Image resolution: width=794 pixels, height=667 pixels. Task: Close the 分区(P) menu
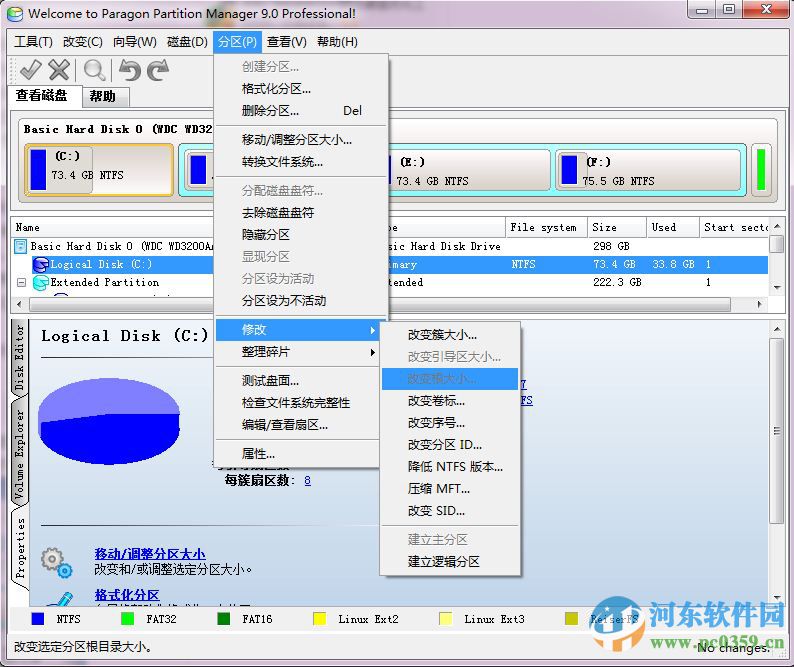(237, 42)
